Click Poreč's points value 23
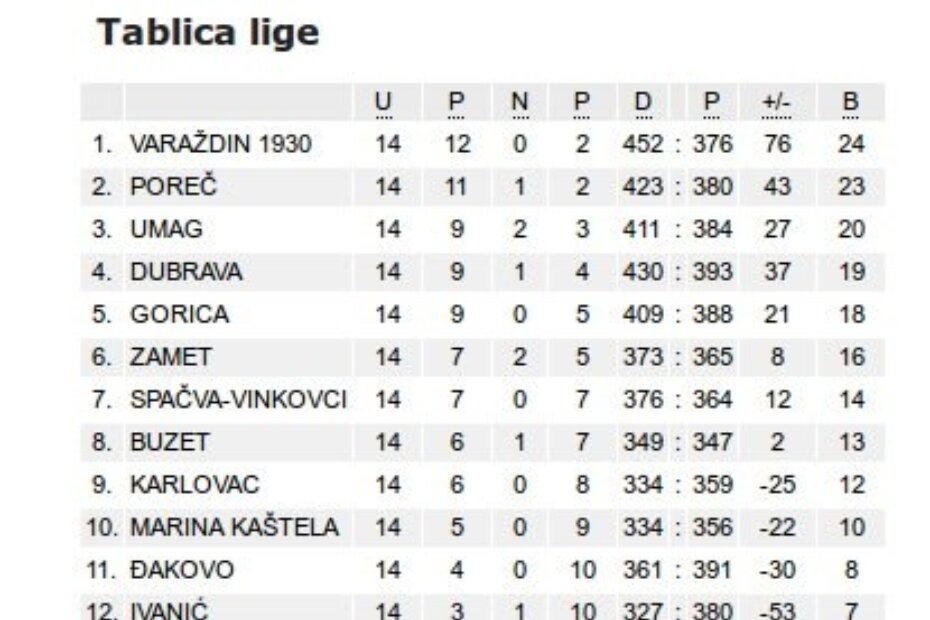Viewport: 930px width, 620px height. [851, 187]
